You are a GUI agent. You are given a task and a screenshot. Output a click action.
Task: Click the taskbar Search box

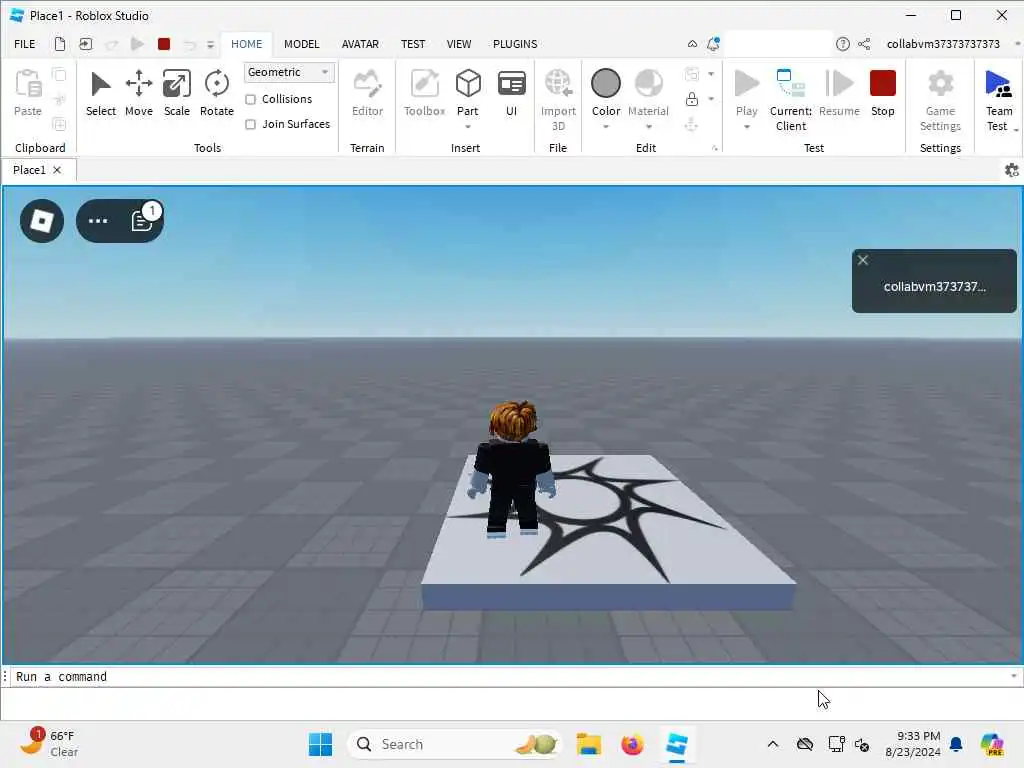coord(455,744)
